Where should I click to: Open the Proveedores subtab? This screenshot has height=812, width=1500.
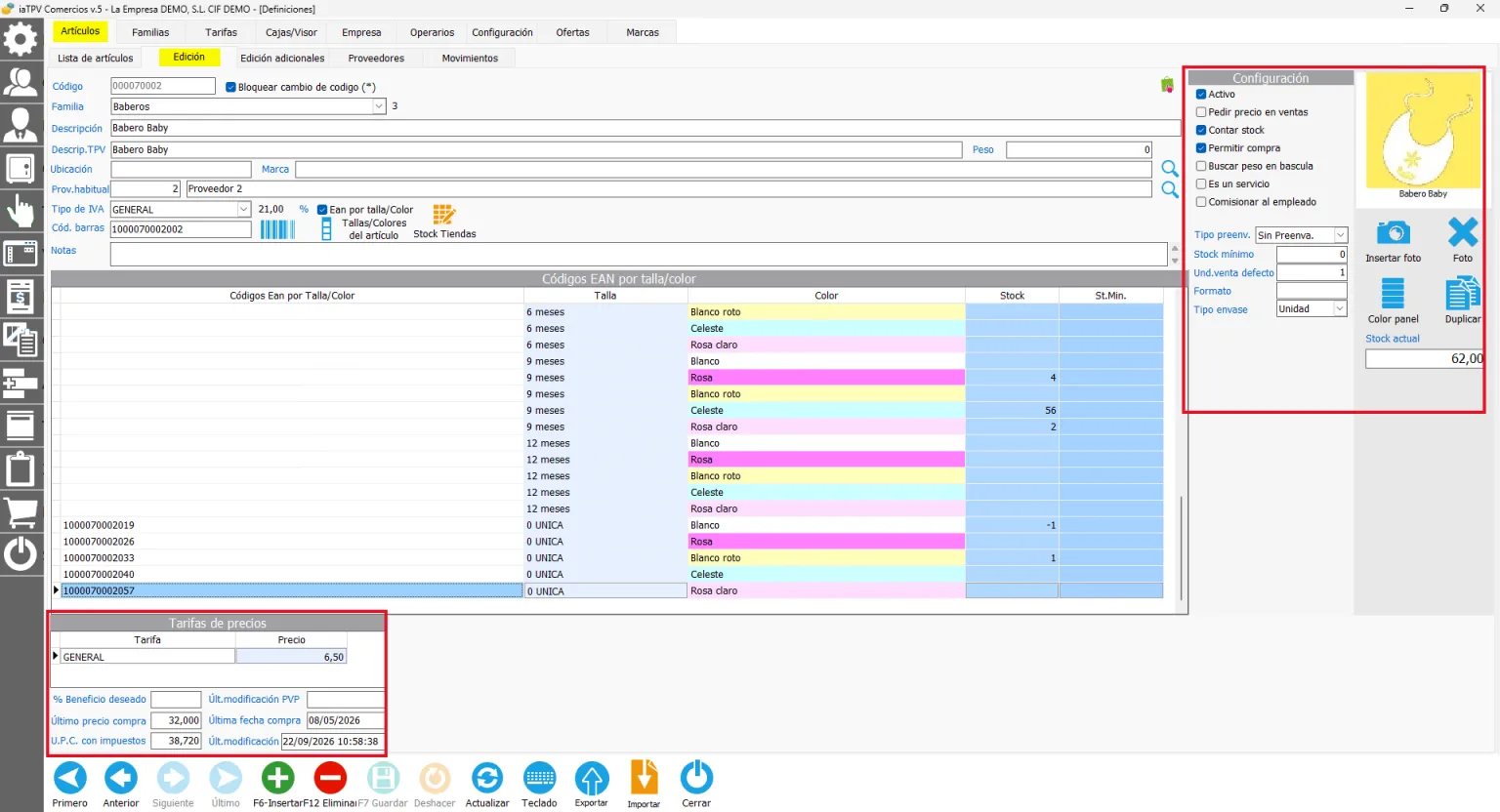click(376, 59)
